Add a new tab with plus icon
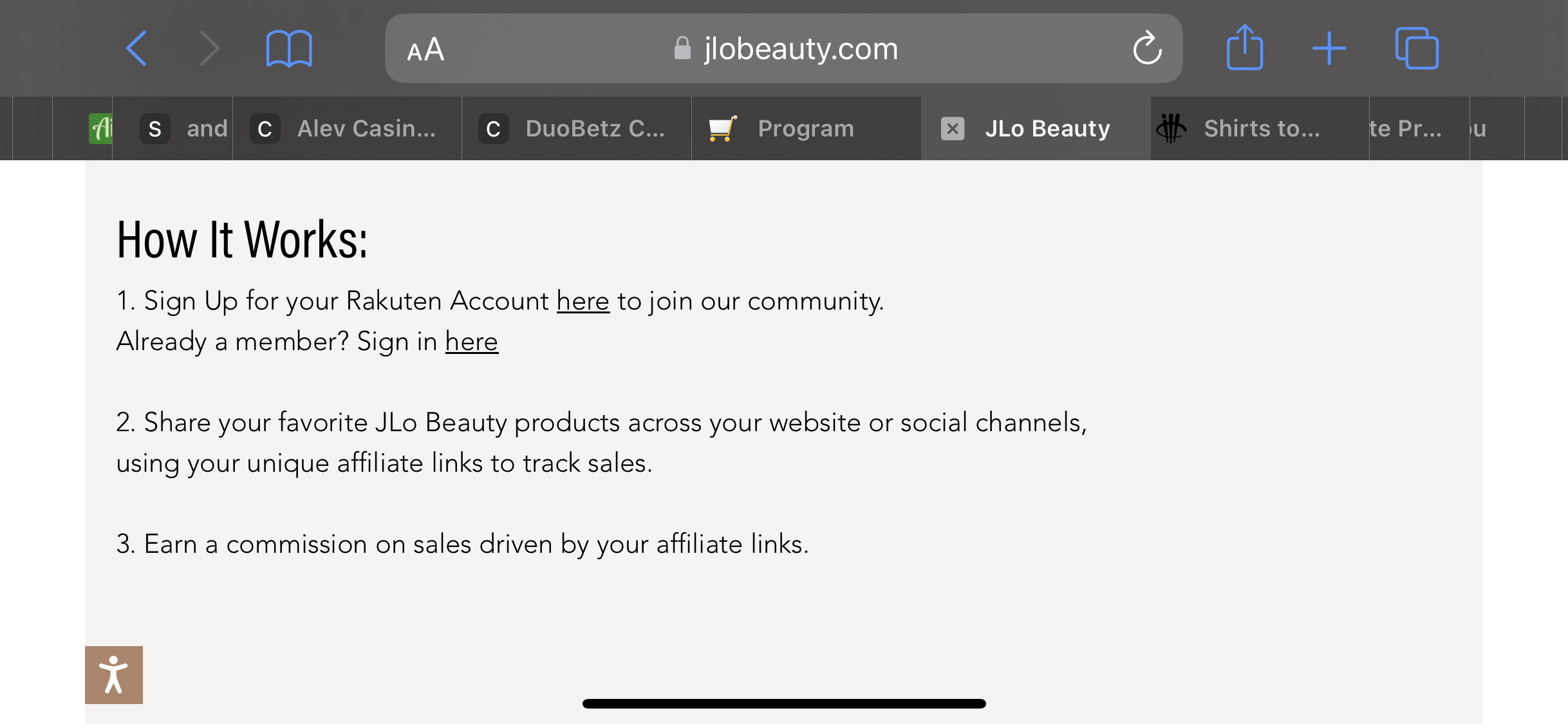The height and width of the screenshot is (724, 1568). (x=1329, y=48)
